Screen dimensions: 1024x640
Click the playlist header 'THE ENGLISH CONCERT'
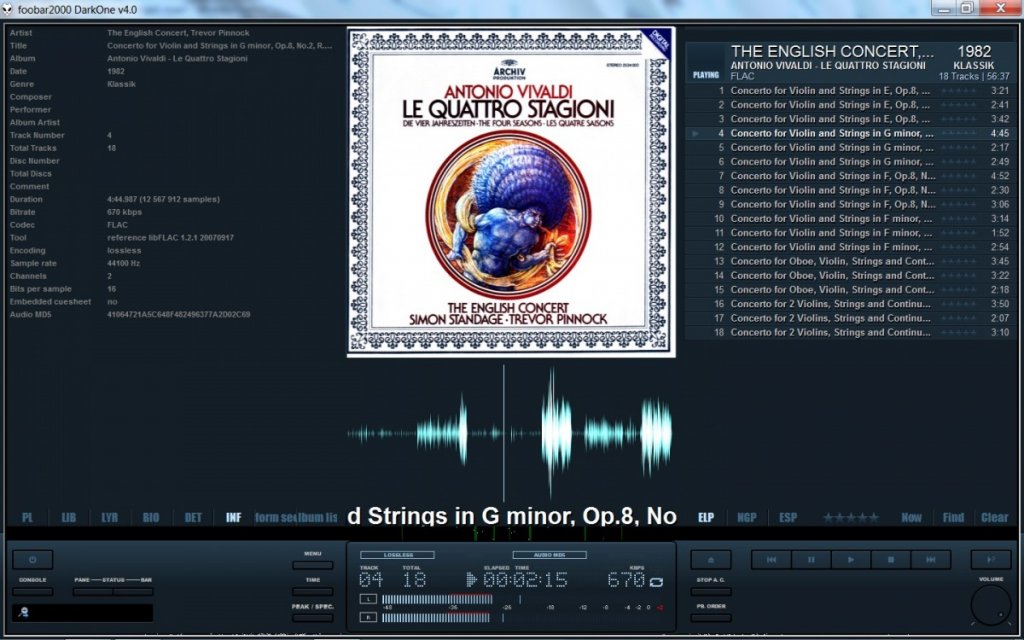tap(832, 51)
